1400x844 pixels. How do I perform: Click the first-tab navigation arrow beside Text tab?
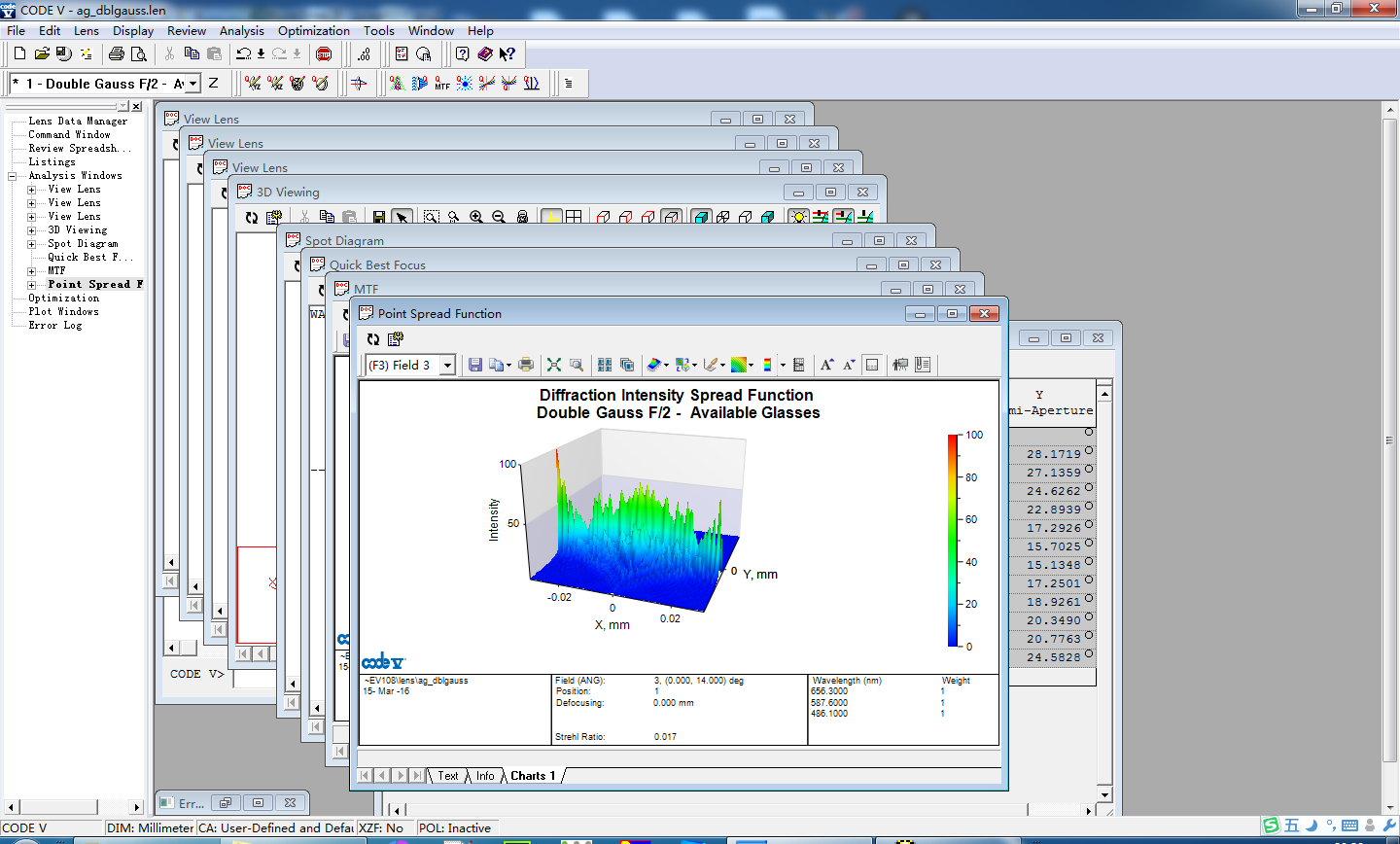(365, 776)
